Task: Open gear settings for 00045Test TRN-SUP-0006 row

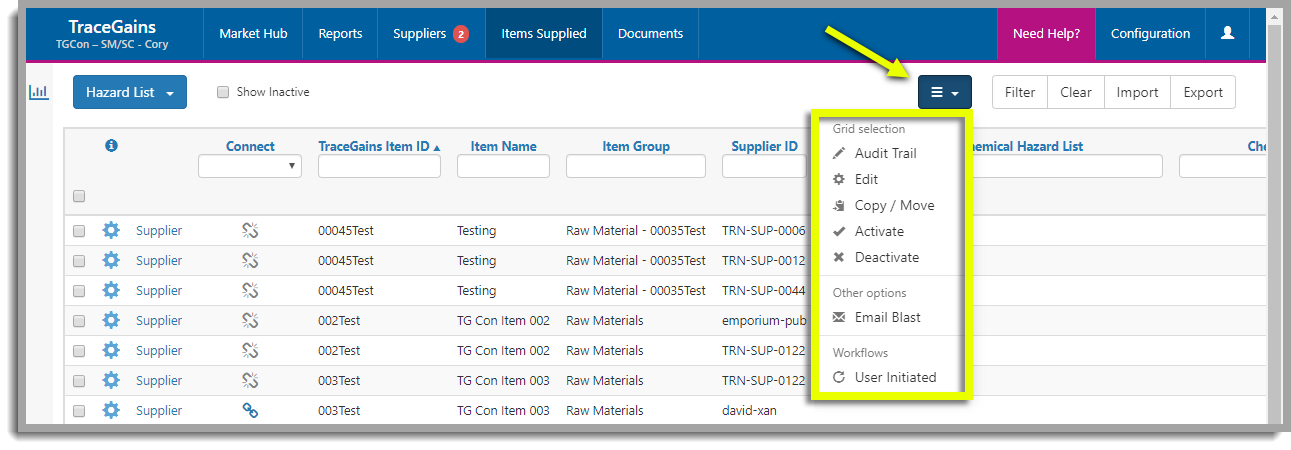Action: [x=111, y=230]
